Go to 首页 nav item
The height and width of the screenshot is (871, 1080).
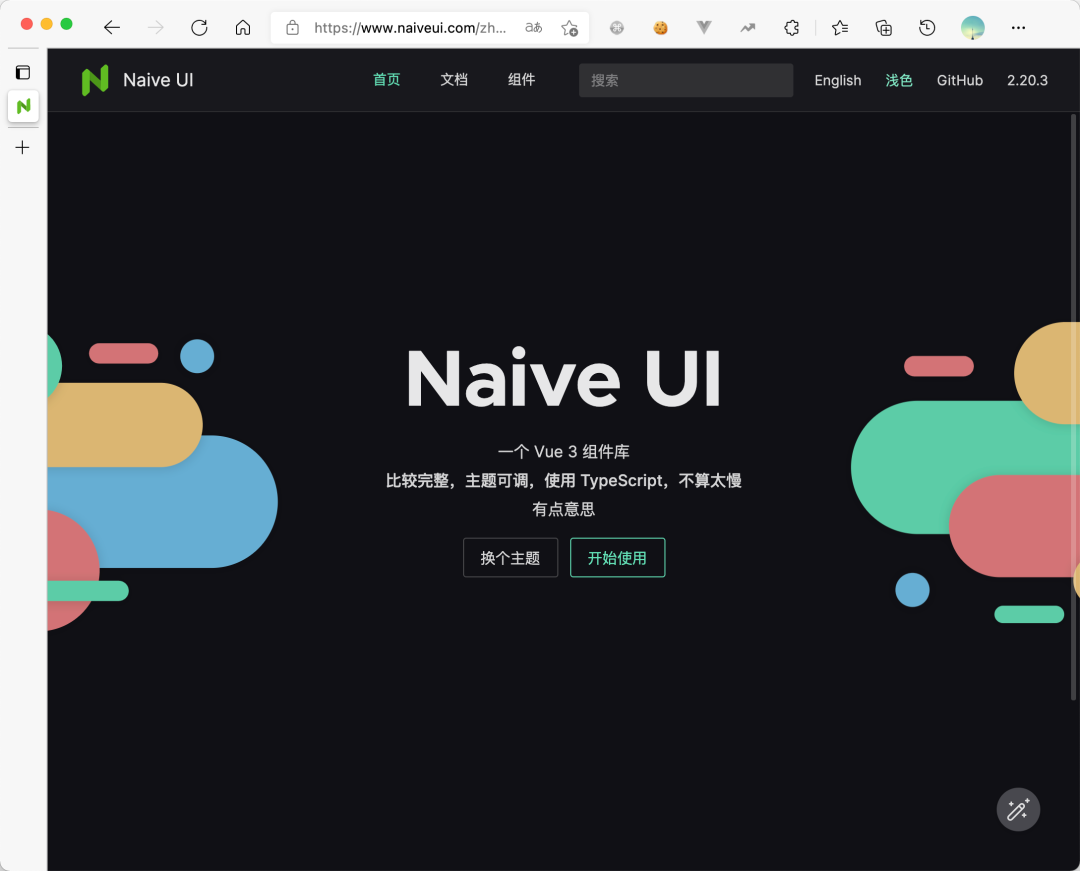point(386,80)
